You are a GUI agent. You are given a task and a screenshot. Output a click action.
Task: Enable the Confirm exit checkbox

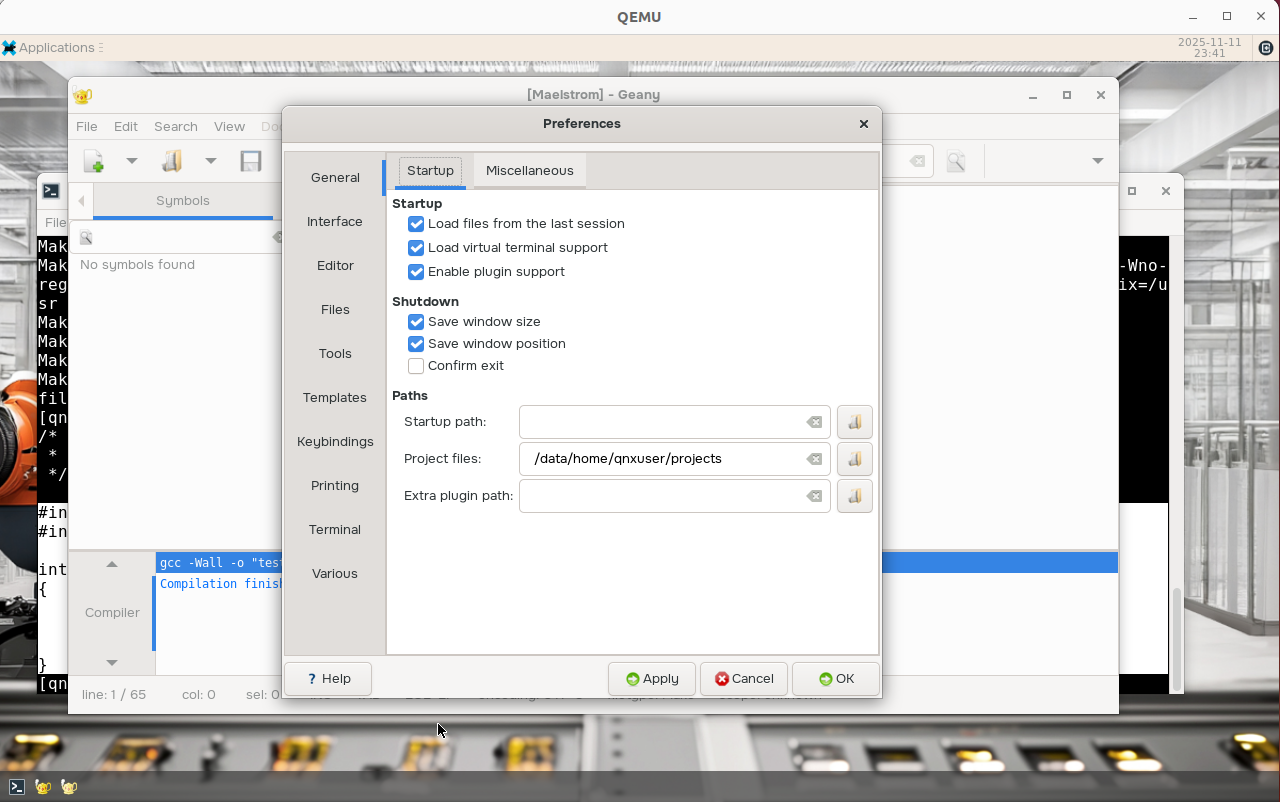tap(416, 366)
